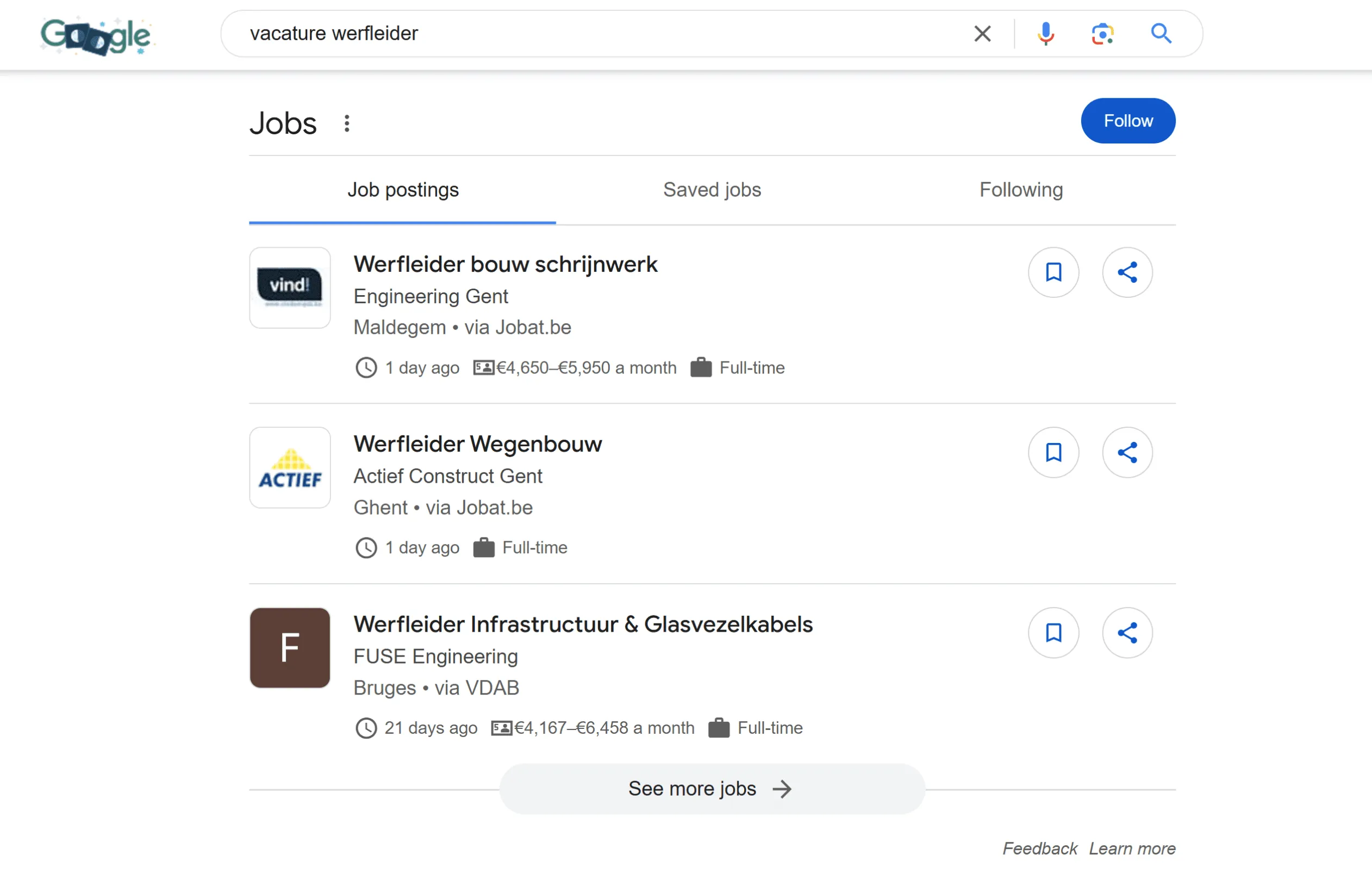This screenshot has height=874, width=1372.
Task: Bookmark the Werfleider Wegenbouw job
Action: 1053,452
